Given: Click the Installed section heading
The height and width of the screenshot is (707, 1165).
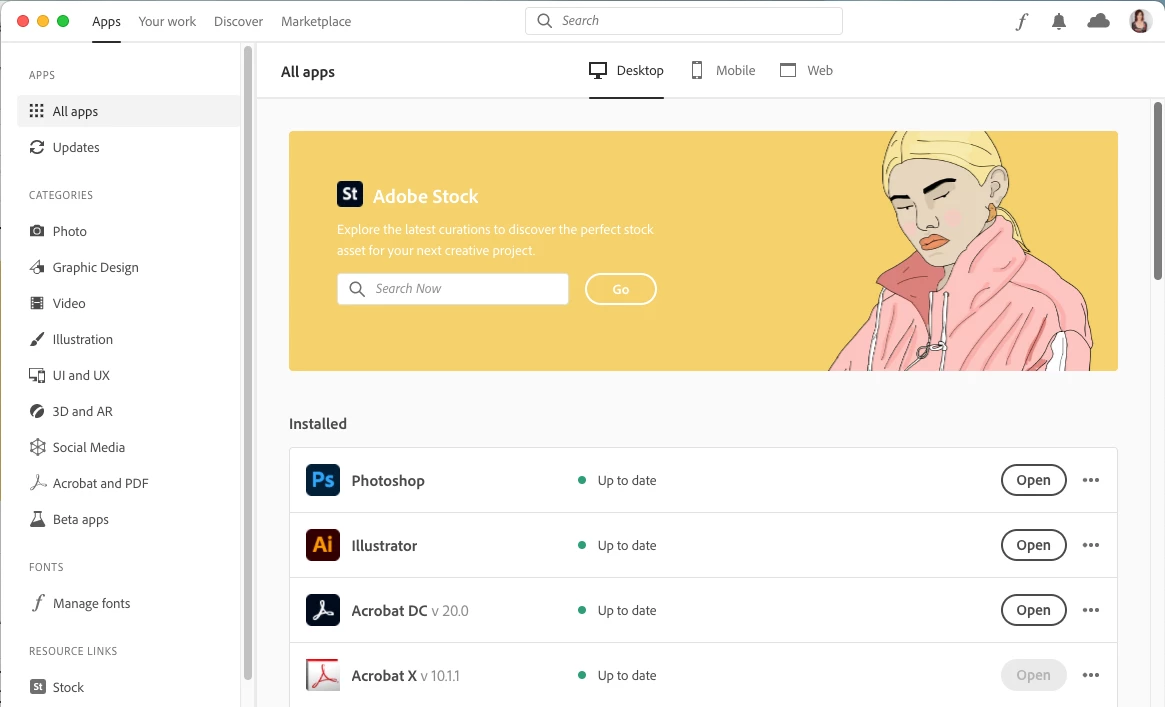Looking at the screenshot, I should (318, 423).
